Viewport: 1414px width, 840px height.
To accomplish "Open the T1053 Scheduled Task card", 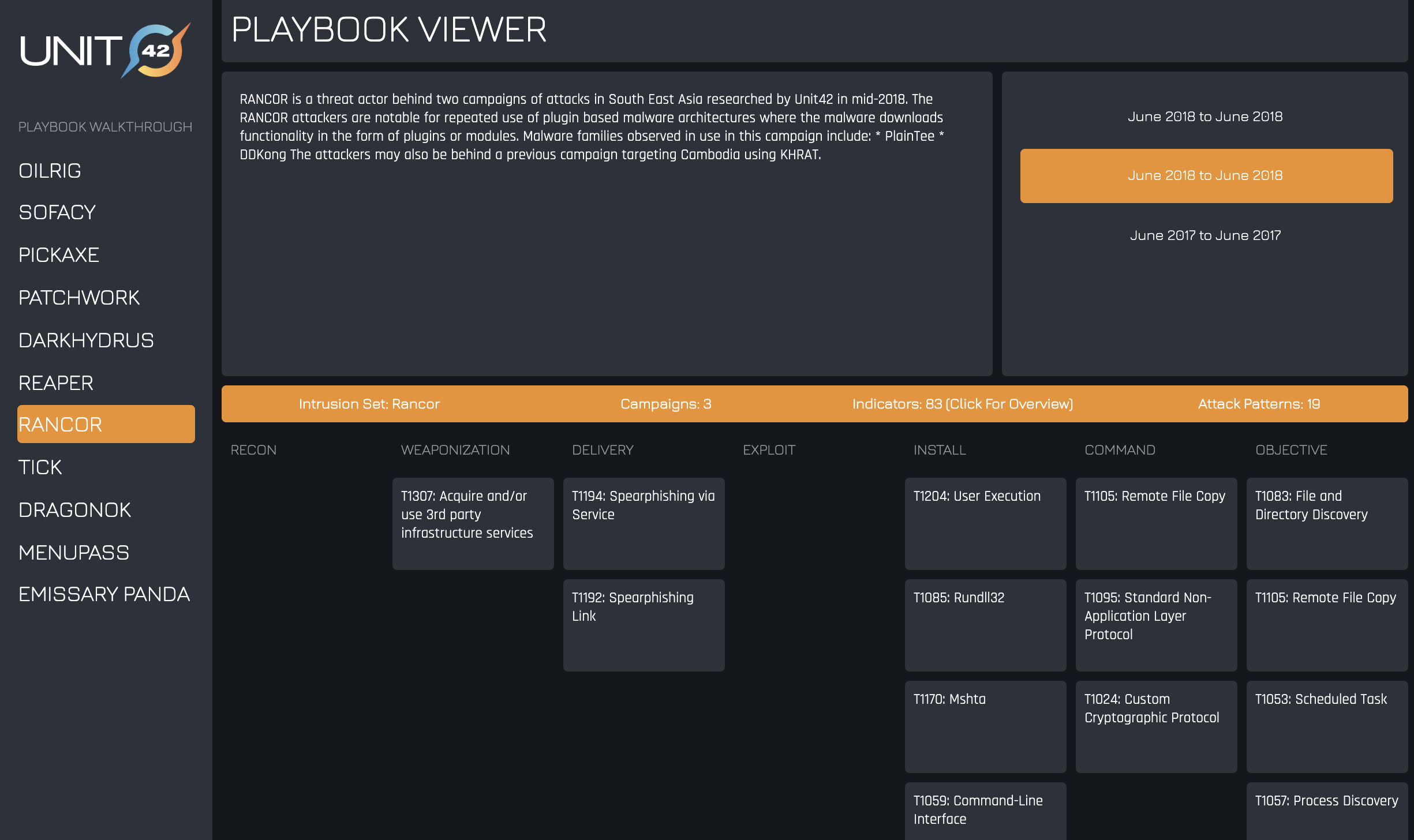I will (1327, 727).
